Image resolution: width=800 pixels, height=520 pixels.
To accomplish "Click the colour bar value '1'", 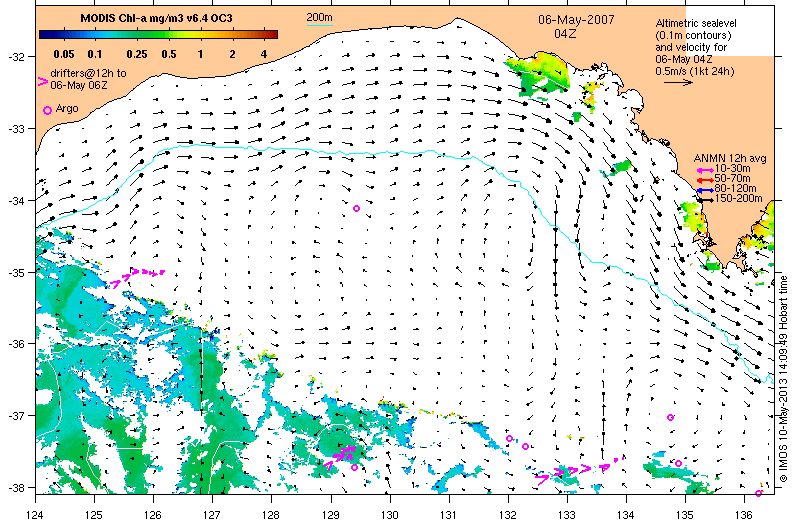I will pyautogui.click(x=201, y=54).
